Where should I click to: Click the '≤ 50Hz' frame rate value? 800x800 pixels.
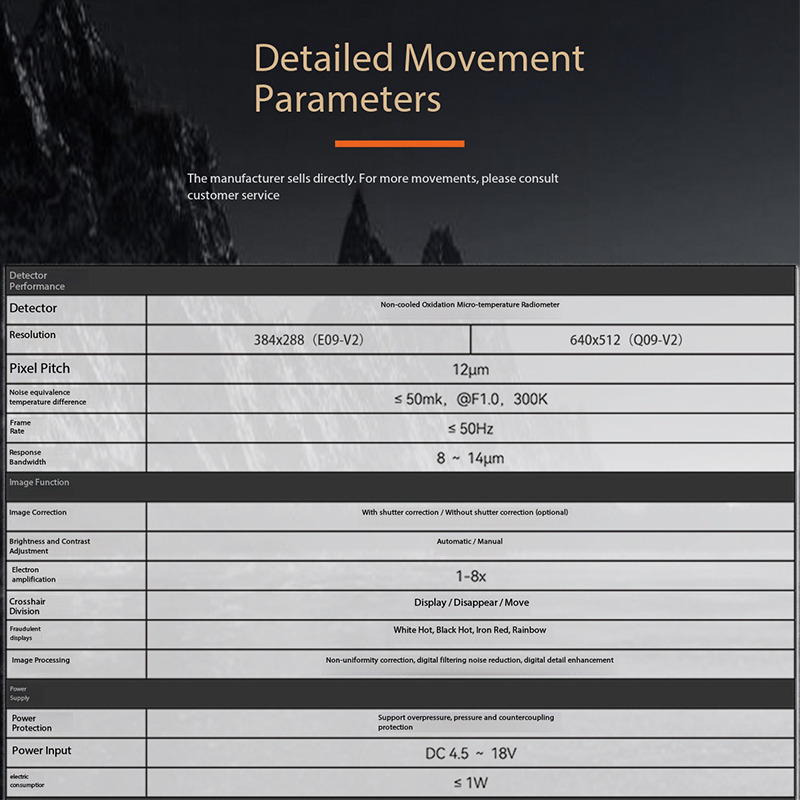point(470,429)
